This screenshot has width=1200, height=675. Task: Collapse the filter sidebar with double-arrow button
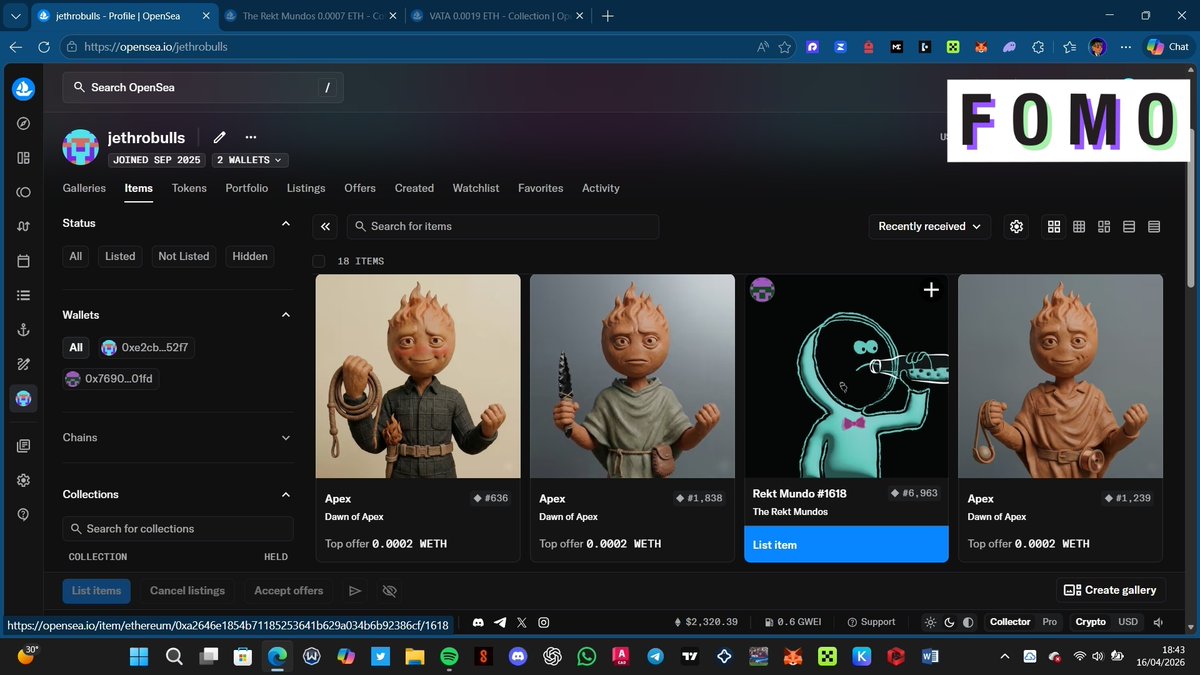325,227
